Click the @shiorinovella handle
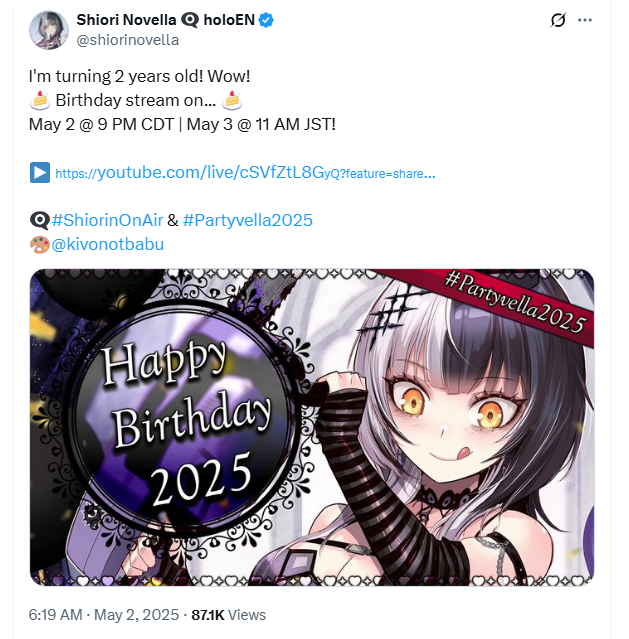The height and width of the screenshot is (639, 629). pos(128,40)
